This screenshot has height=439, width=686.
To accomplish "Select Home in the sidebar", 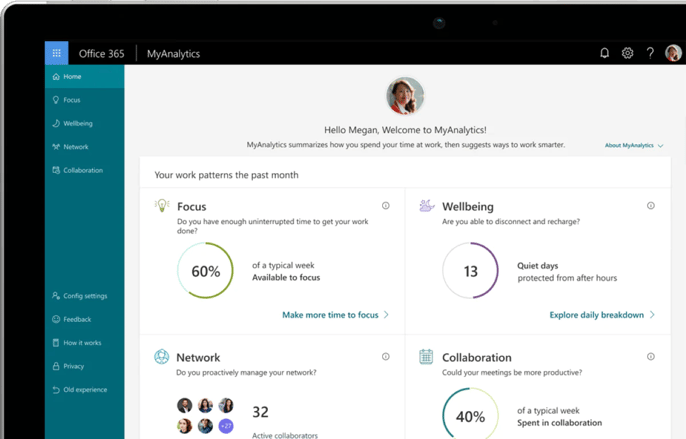I will pyautogui.click(x=72, y=77).
